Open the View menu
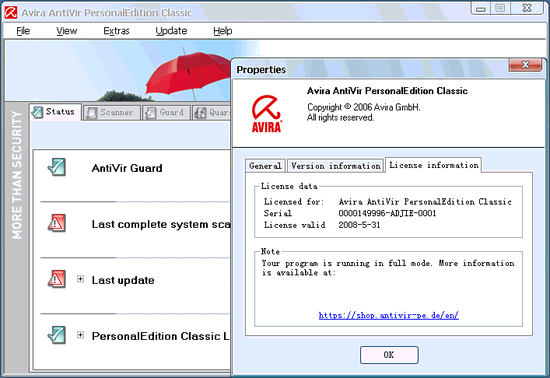 [66, 31]
